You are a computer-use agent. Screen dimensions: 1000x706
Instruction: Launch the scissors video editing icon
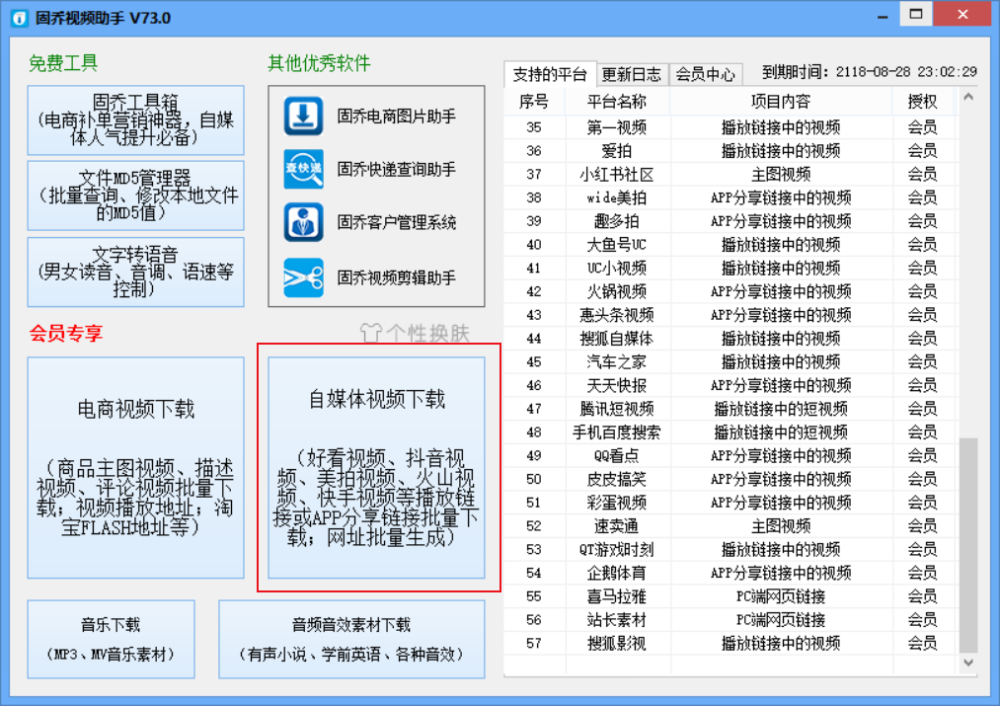[x=303, y=278]
